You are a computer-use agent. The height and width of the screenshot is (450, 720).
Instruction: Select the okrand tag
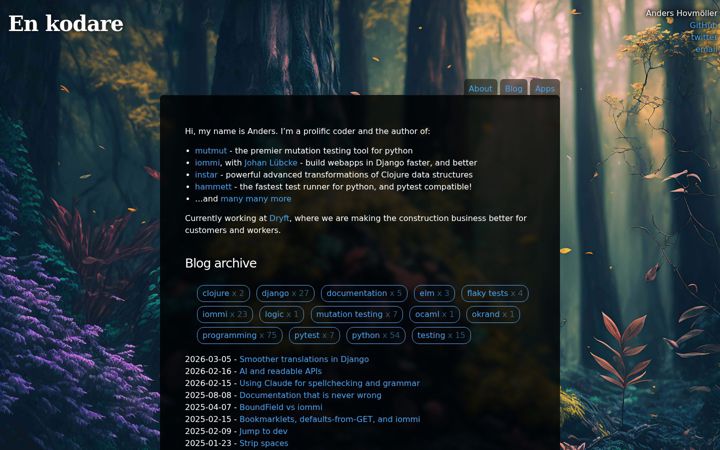493,314
